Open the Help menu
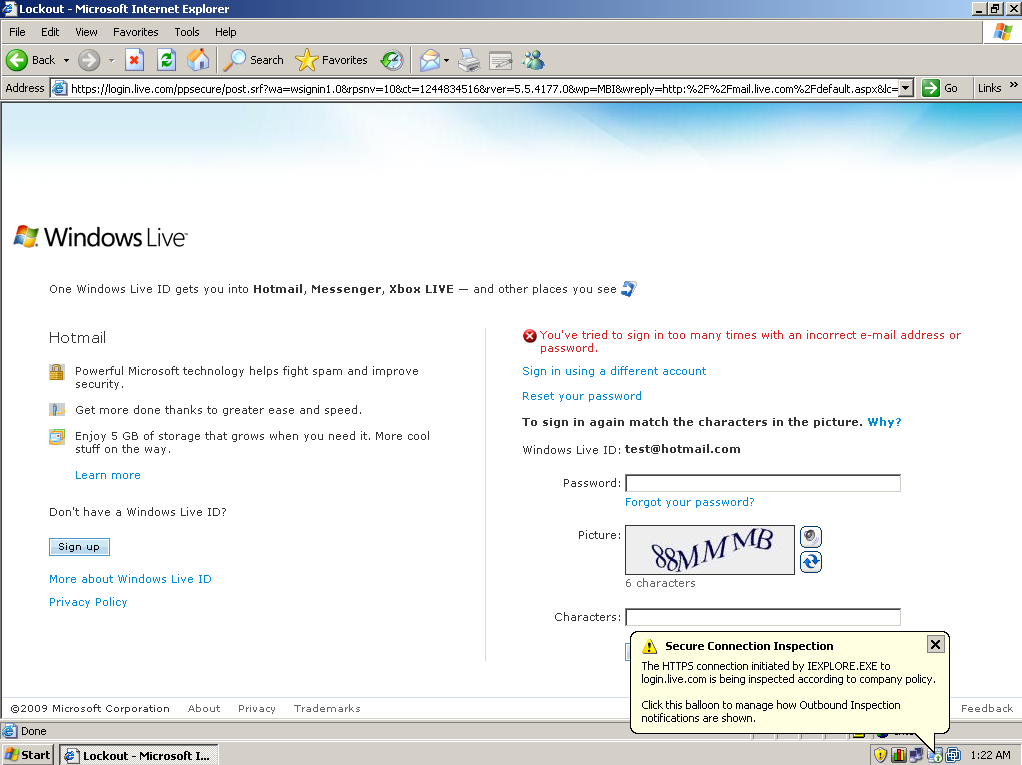The image size is (1022, 765). [226, 32]
